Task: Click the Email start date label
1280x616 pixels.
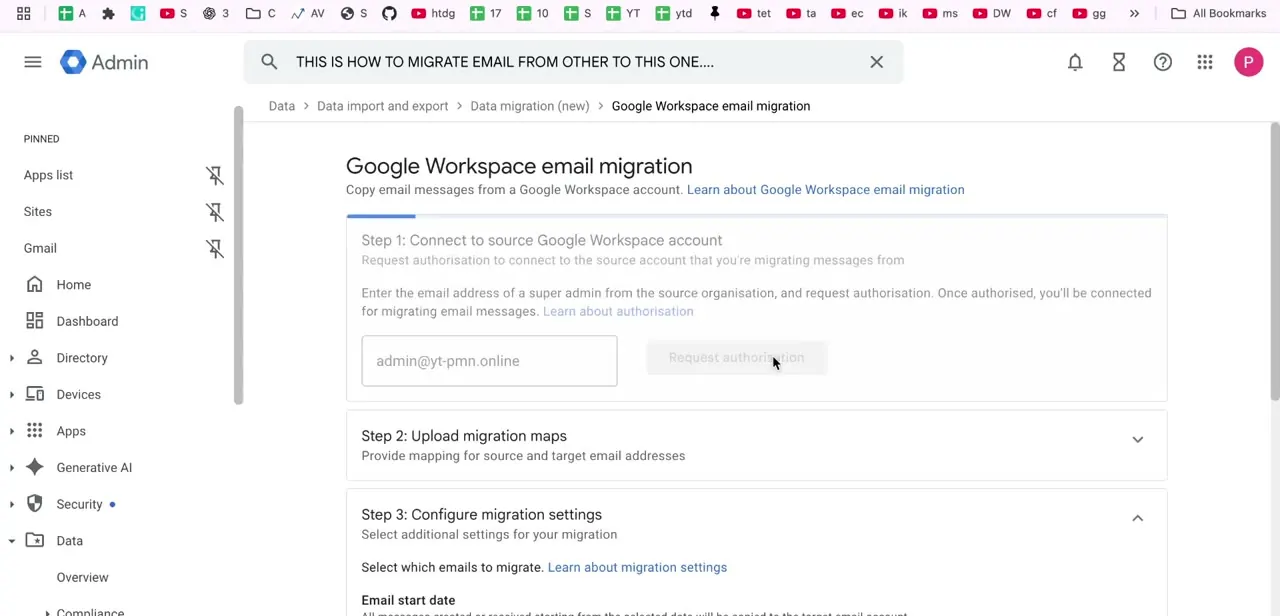Action: (408, 600)
